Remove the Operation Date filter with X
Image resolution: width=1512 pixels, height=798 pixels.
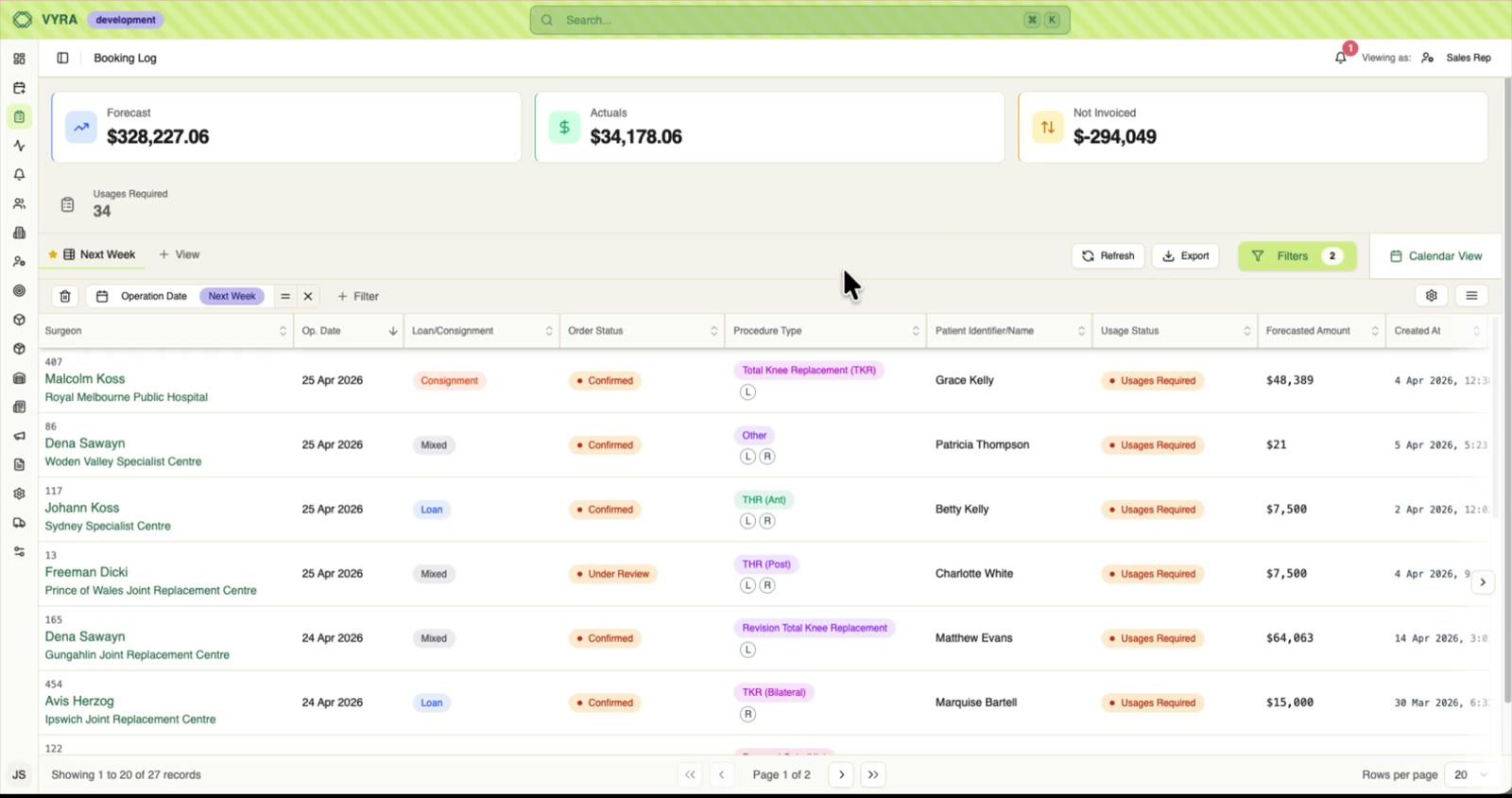pos(308,296)
